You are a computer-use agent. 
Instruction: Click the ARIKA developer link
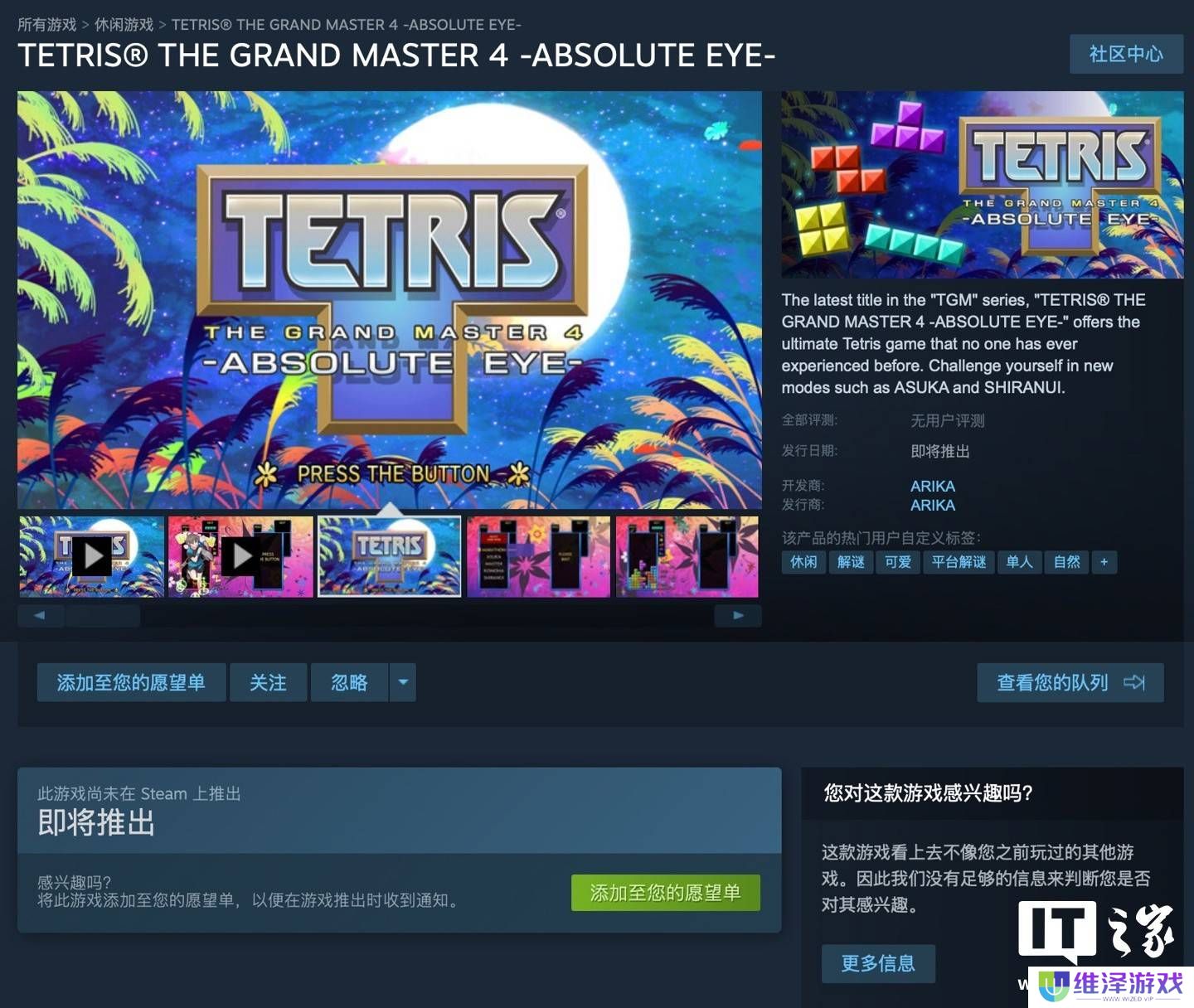point(933,487)
